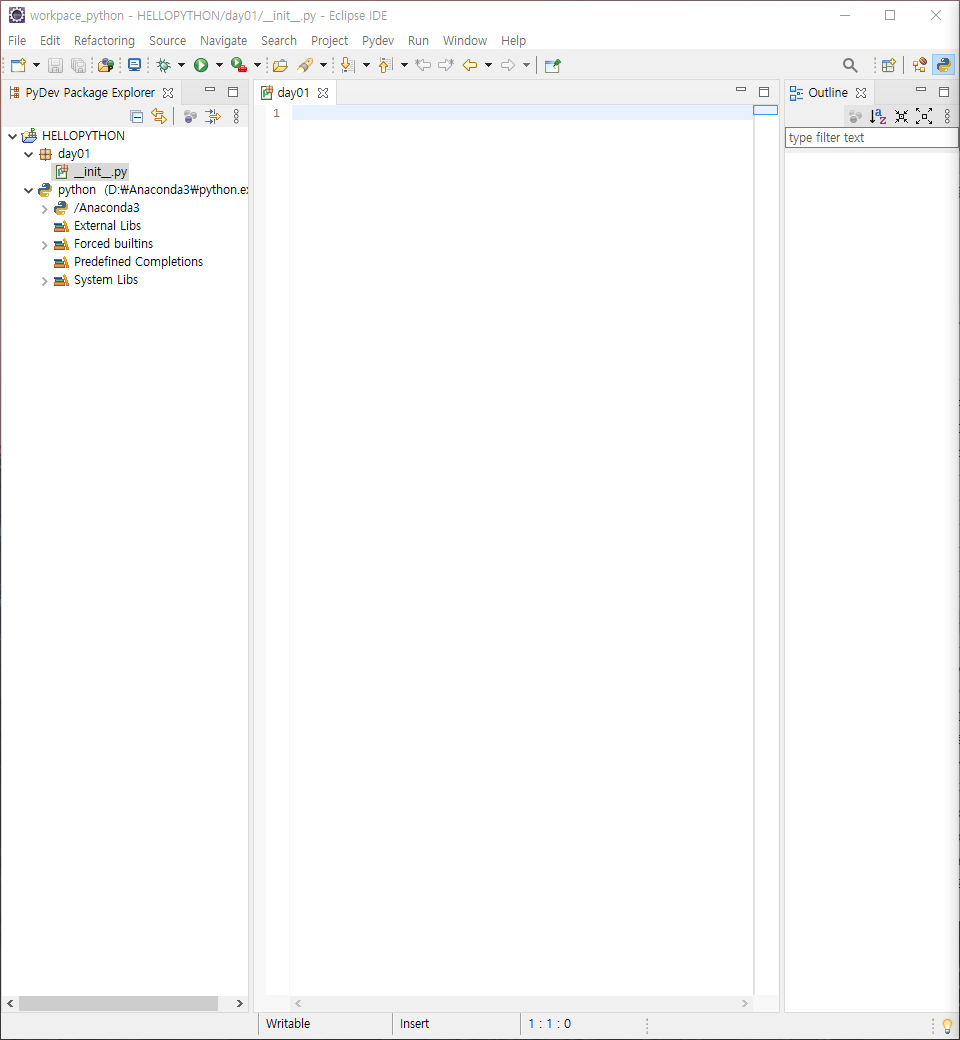The image size is (960, 1040).
Task: Select the day01 editor tab
Action: [293, 93]
